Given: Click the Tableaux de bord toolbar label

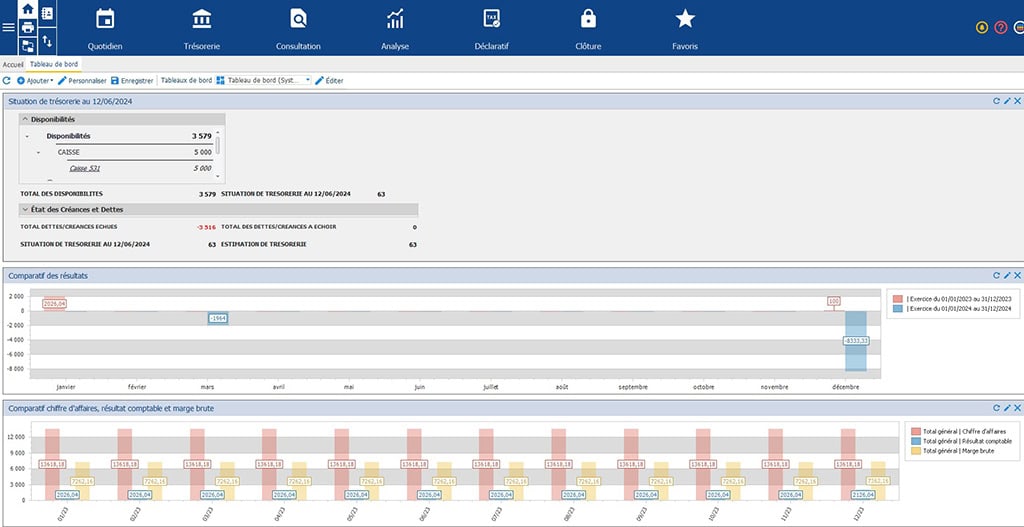Looking at the screenshot, I should pos(186,80).
